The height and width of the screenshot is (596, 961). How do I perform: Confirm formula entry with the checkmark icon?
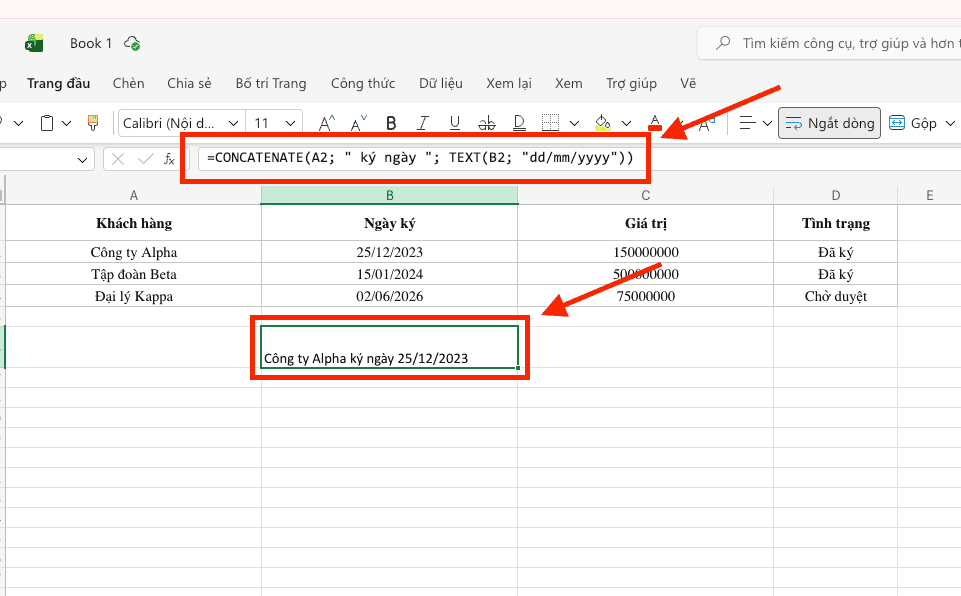coord(145,159)
